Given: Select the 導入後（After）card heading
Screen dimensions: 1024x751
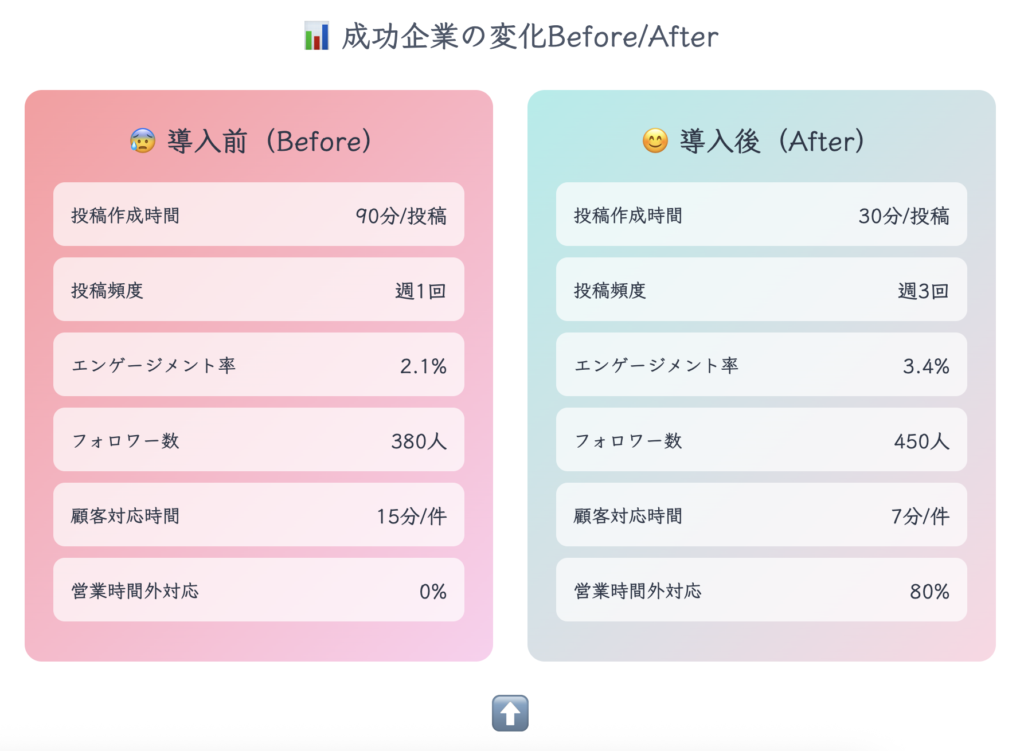Looking at the screenshot, I should (771, 142).
